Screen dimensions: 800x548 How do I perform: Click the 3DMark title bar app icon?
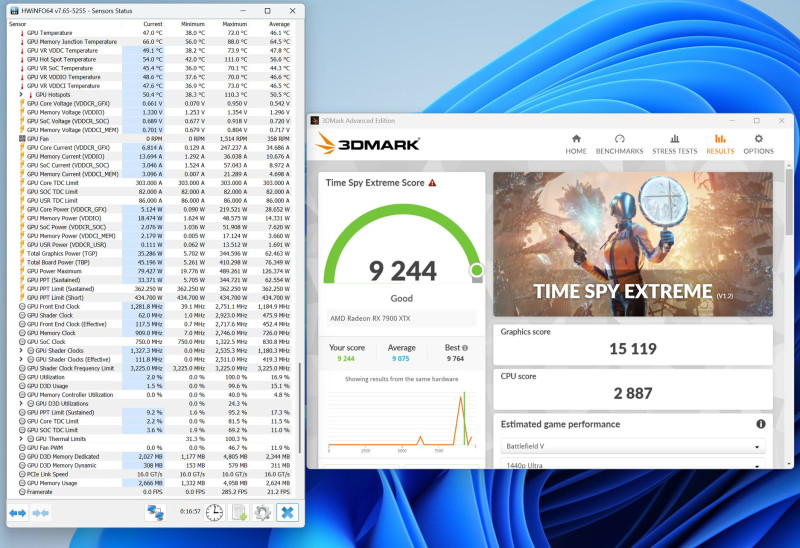coord(315,121)
